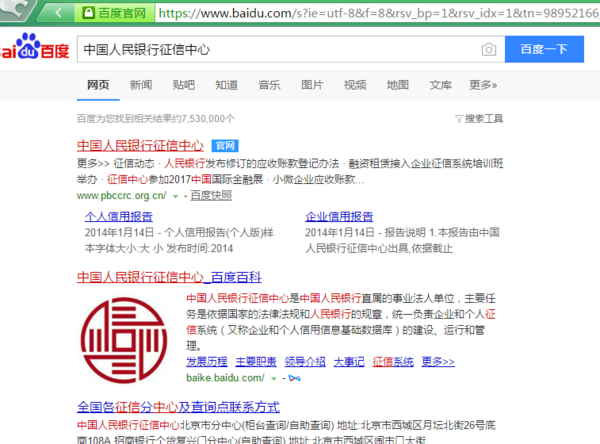
Task: Open the red 征信中心 seal logo thumbnail
Action: (124, 340)
